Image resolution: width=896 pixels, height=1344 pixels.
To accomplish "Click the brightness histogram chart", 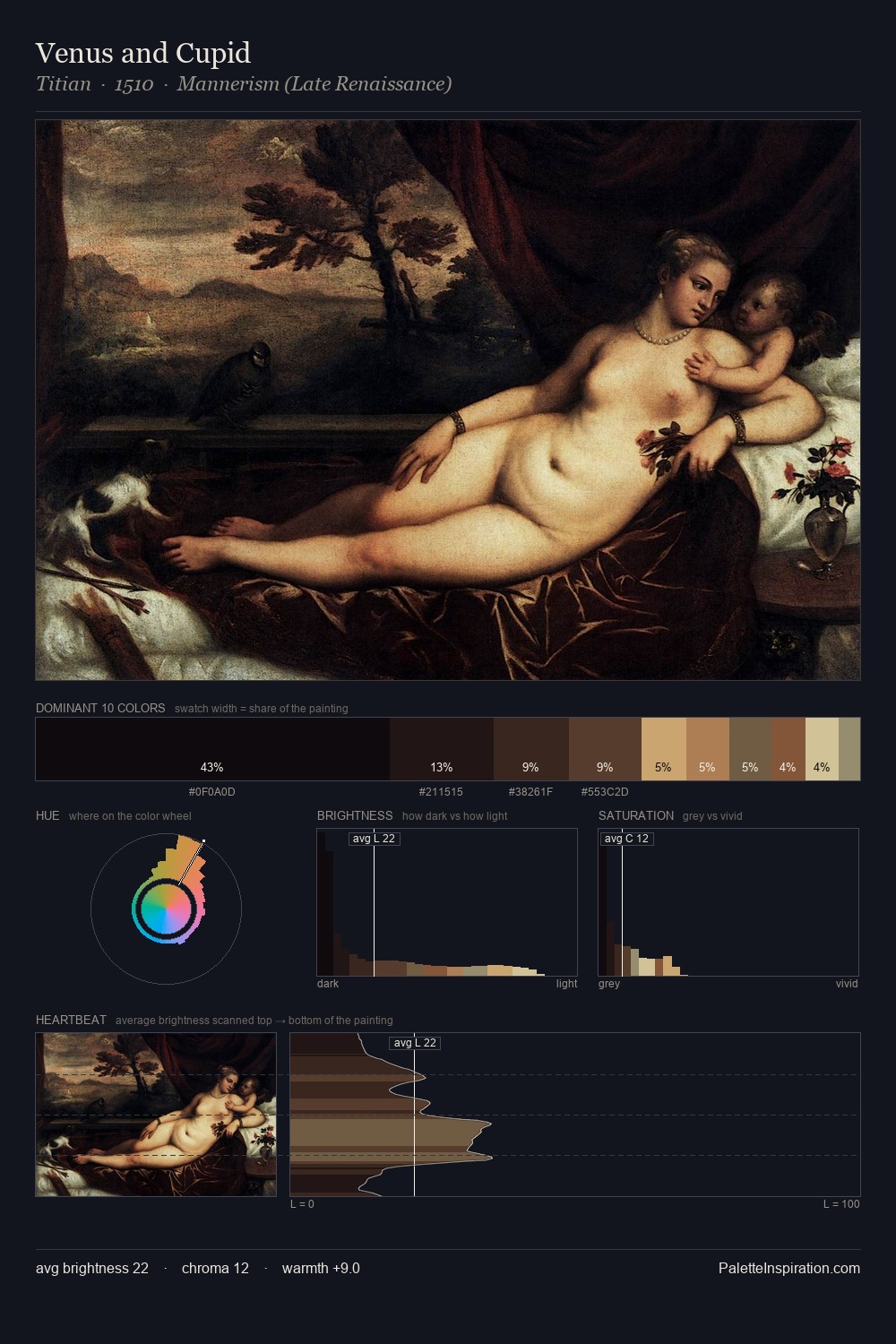I will [x=447, y=902].
